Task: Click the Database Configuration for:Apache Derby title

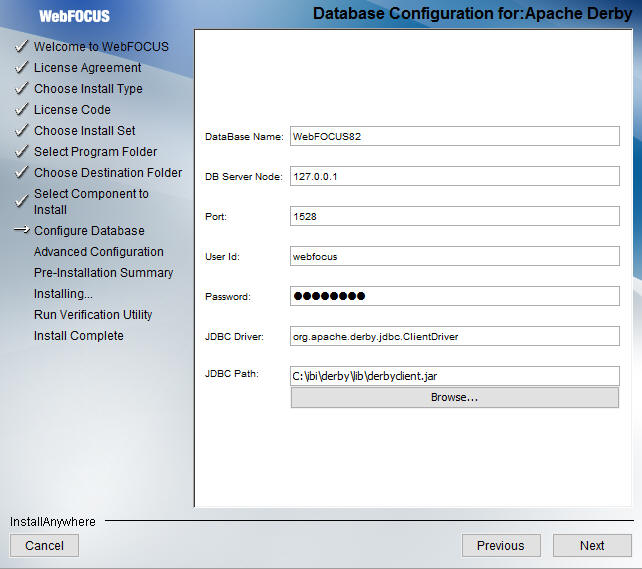Action: [x=472, y=14]
